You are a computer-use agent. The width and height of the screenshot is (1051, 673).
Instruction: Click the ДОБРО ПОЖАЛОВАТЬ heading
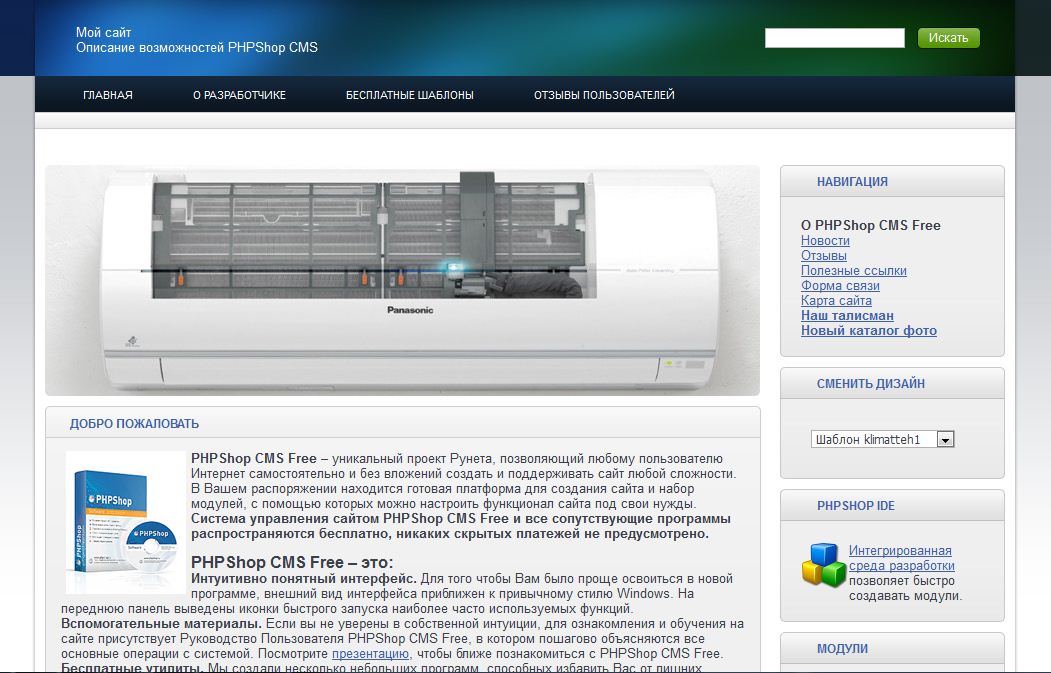pyautogui.click(x=134, y=424)
